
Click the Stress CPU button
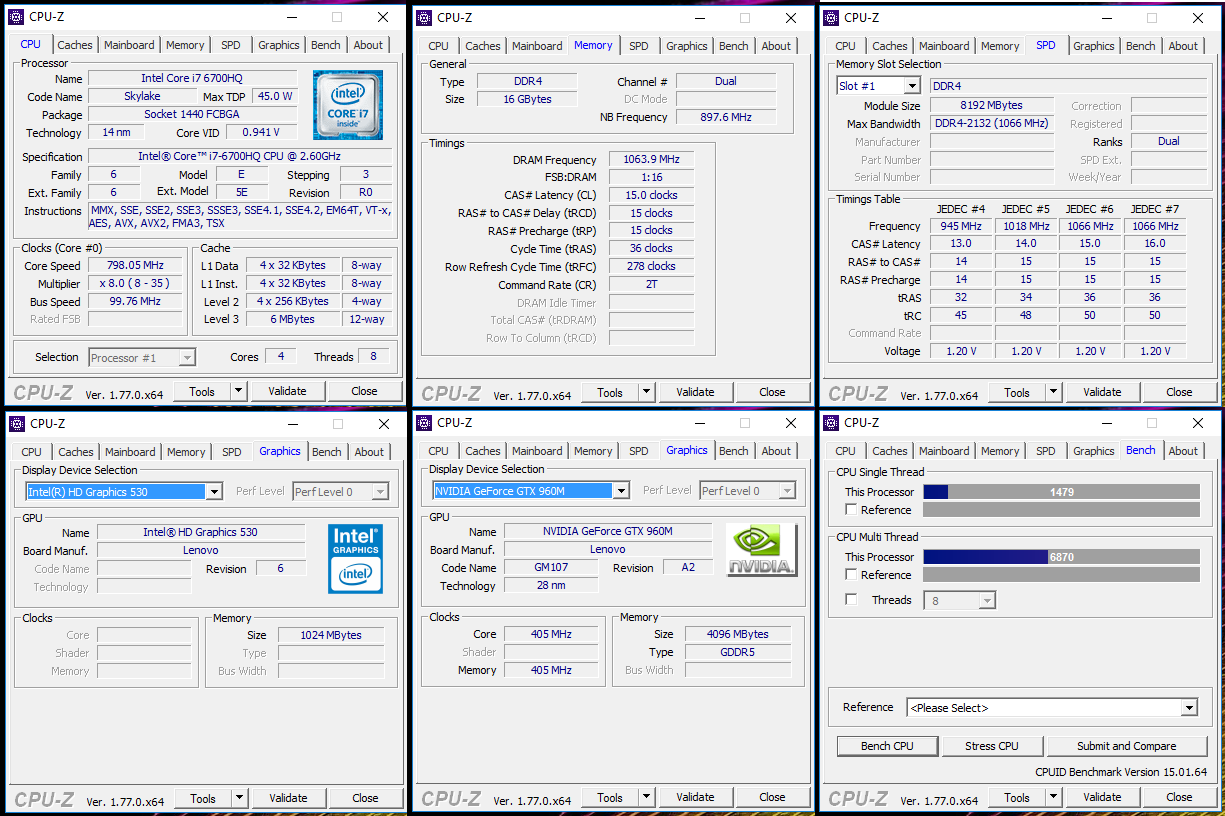pos(992,746)
